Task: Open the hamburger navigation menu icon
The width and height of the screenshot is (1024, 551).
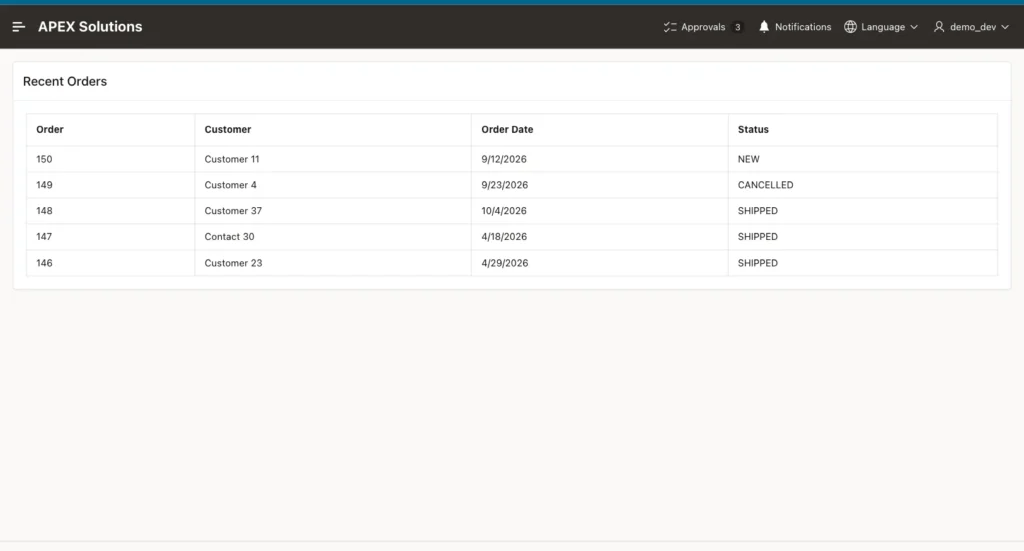Action: click(x=18, y=27)
